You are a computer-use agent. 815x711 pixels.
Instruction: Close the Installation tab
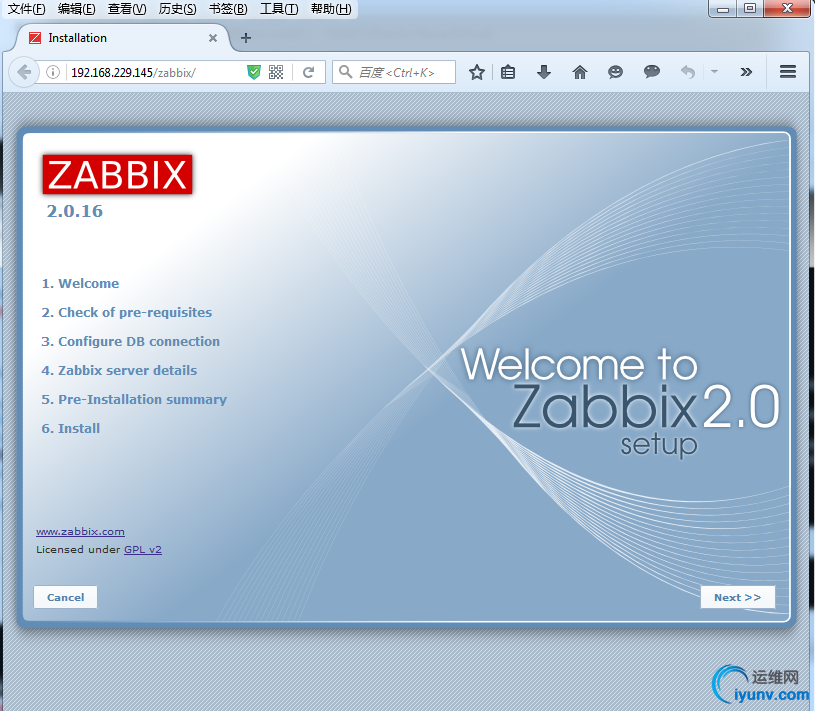(x=213, y=38)
